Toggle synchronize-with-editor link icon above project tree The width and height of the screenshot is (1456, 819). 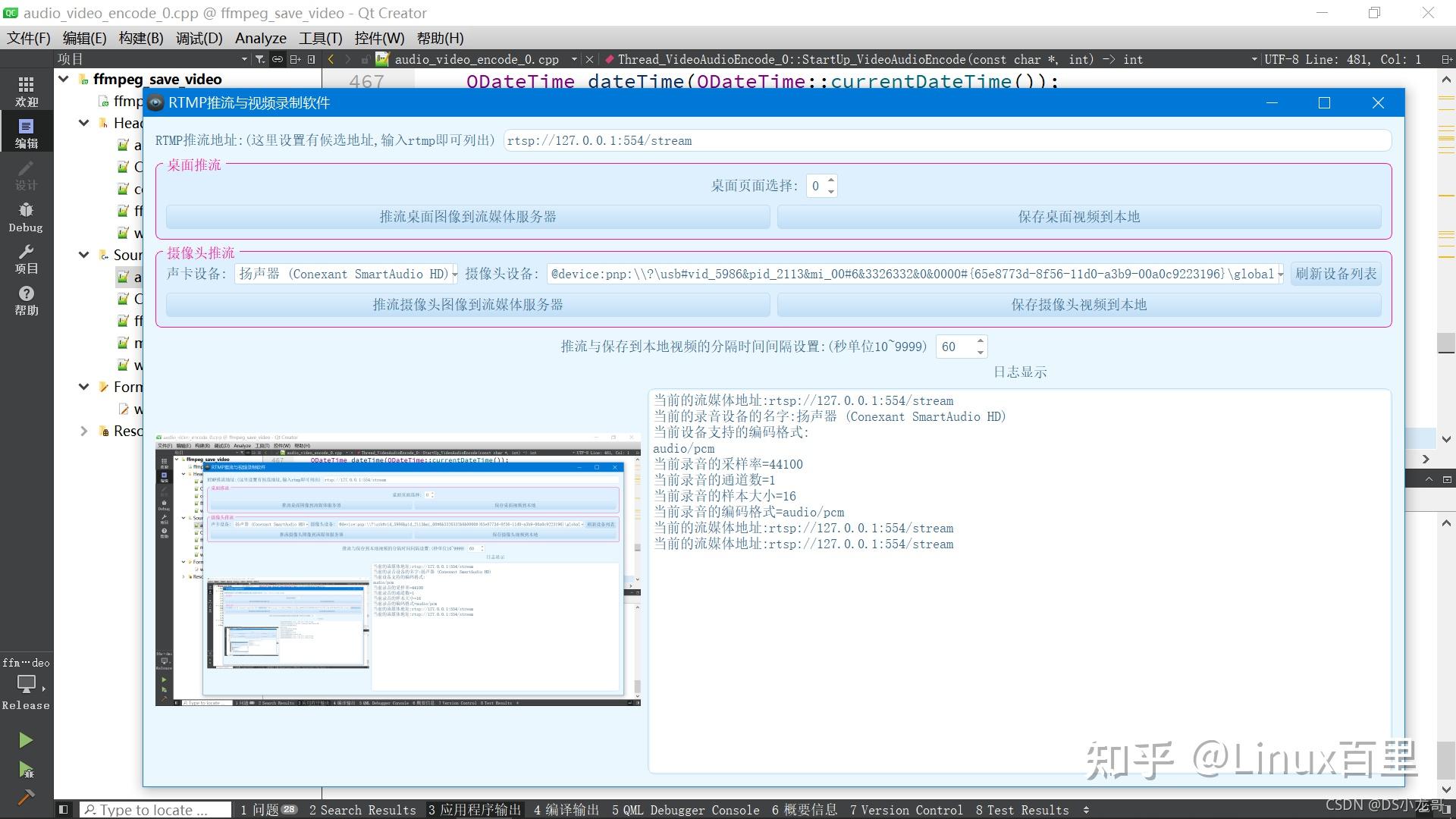tap(278, 58)
